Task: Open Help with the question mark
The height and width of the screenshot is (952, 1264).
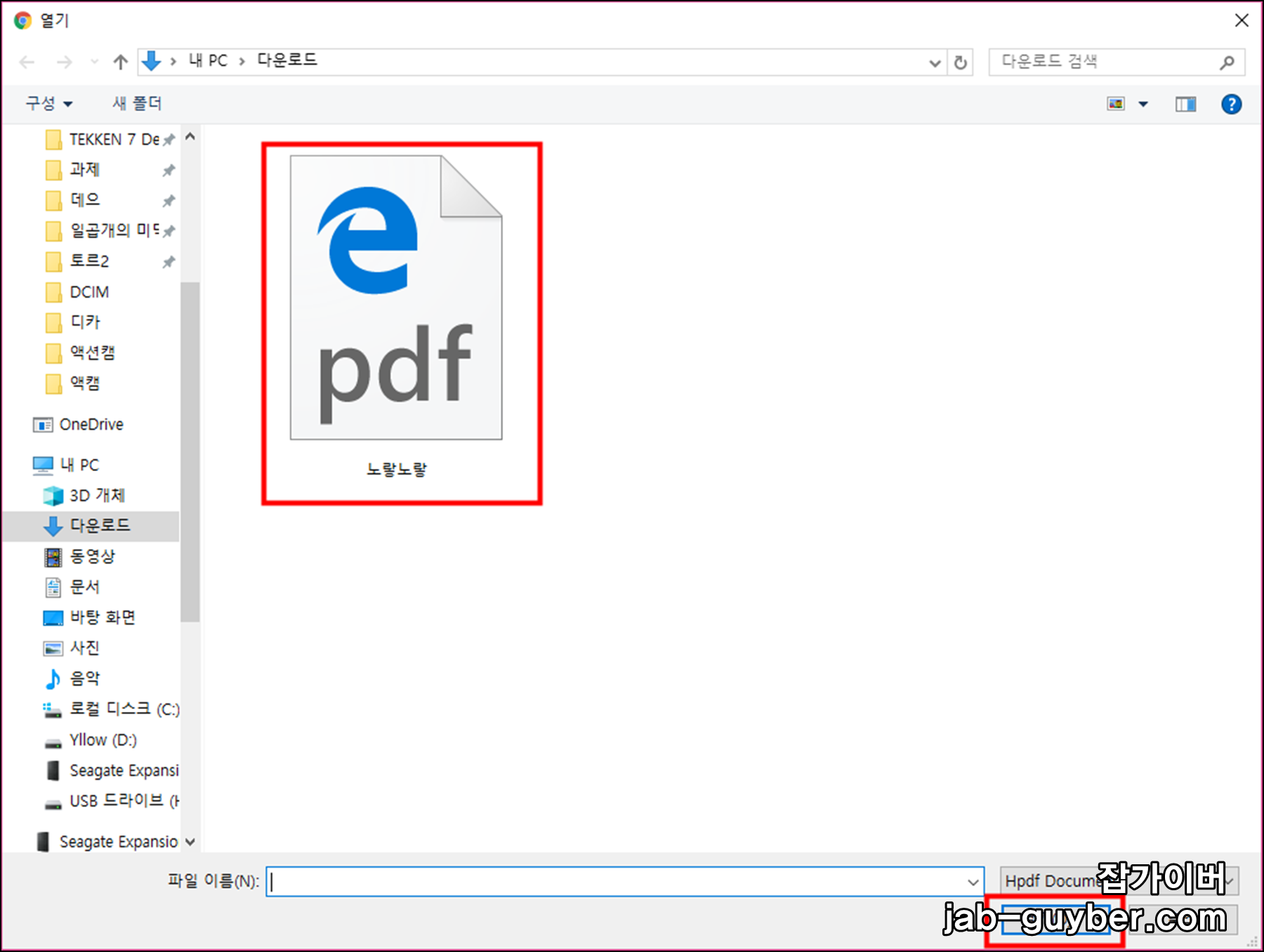Action: click(x=1231, y=104)
